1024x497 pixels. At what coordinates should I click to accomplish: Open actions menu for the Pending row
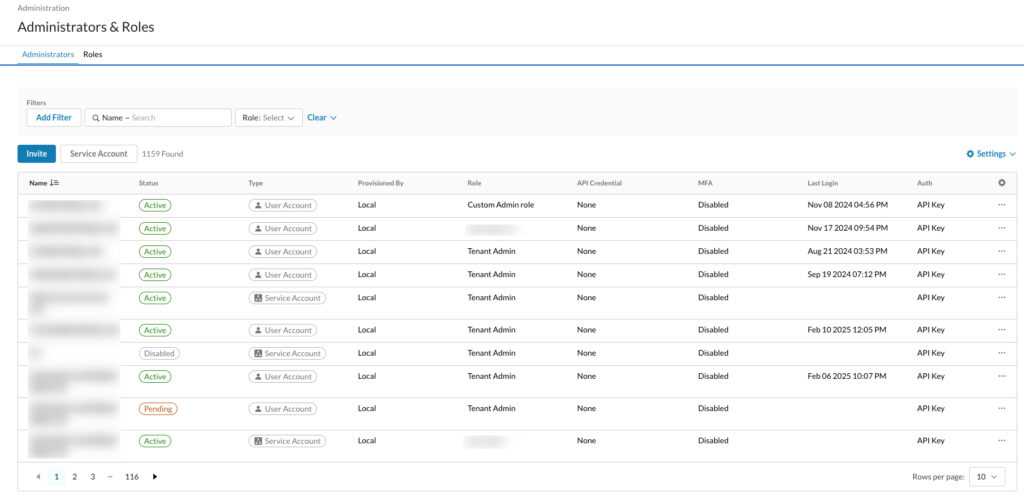point(1002,409)
